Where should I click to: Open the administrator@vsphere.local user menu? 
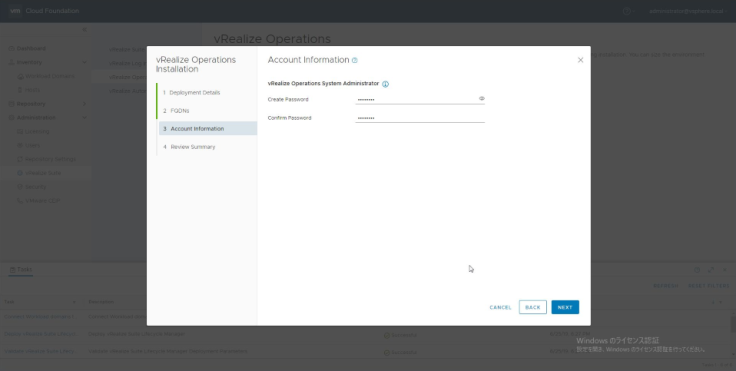click(688, 11)
